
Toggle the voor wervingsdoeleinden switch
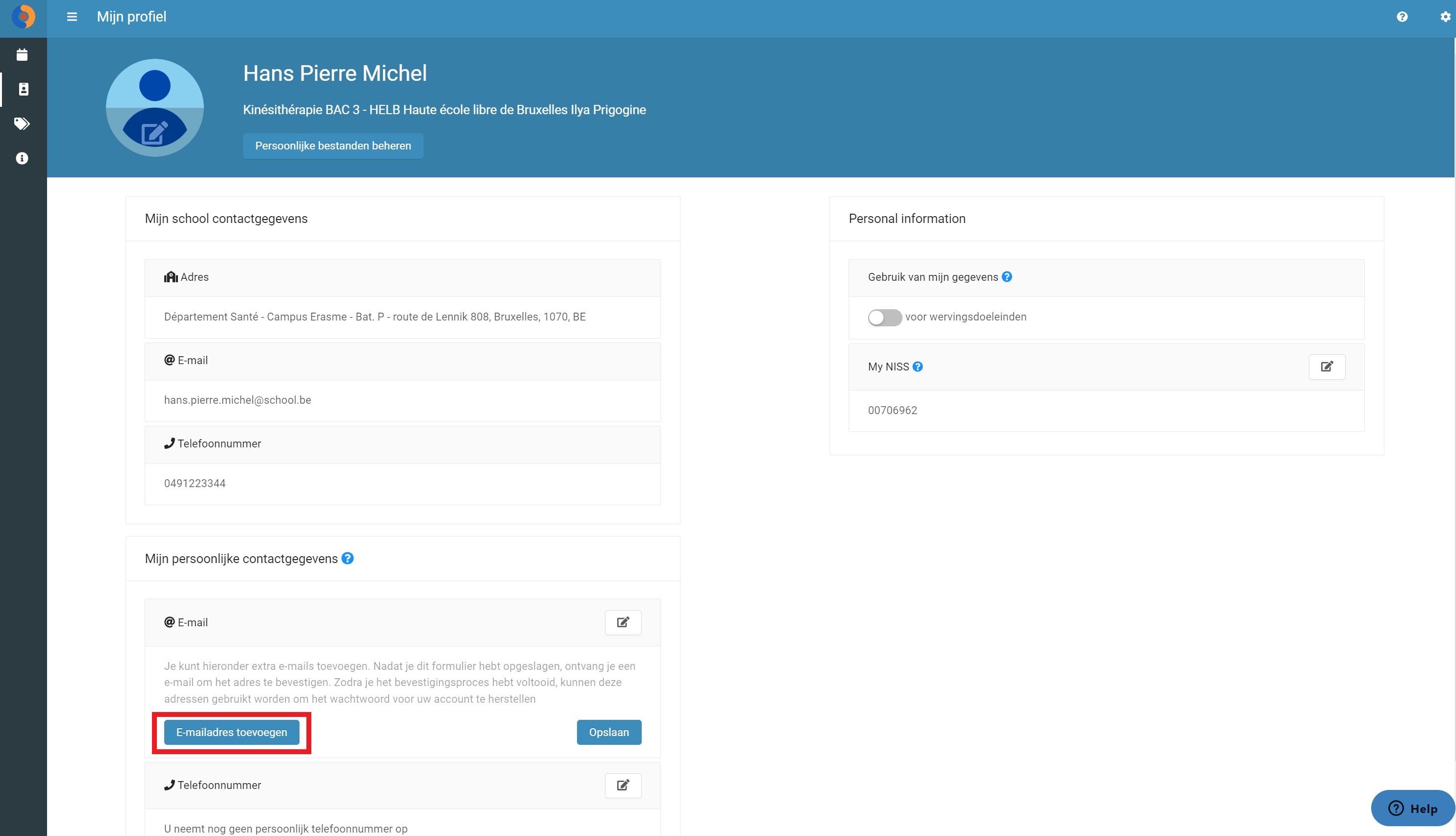tap(884, 318)
